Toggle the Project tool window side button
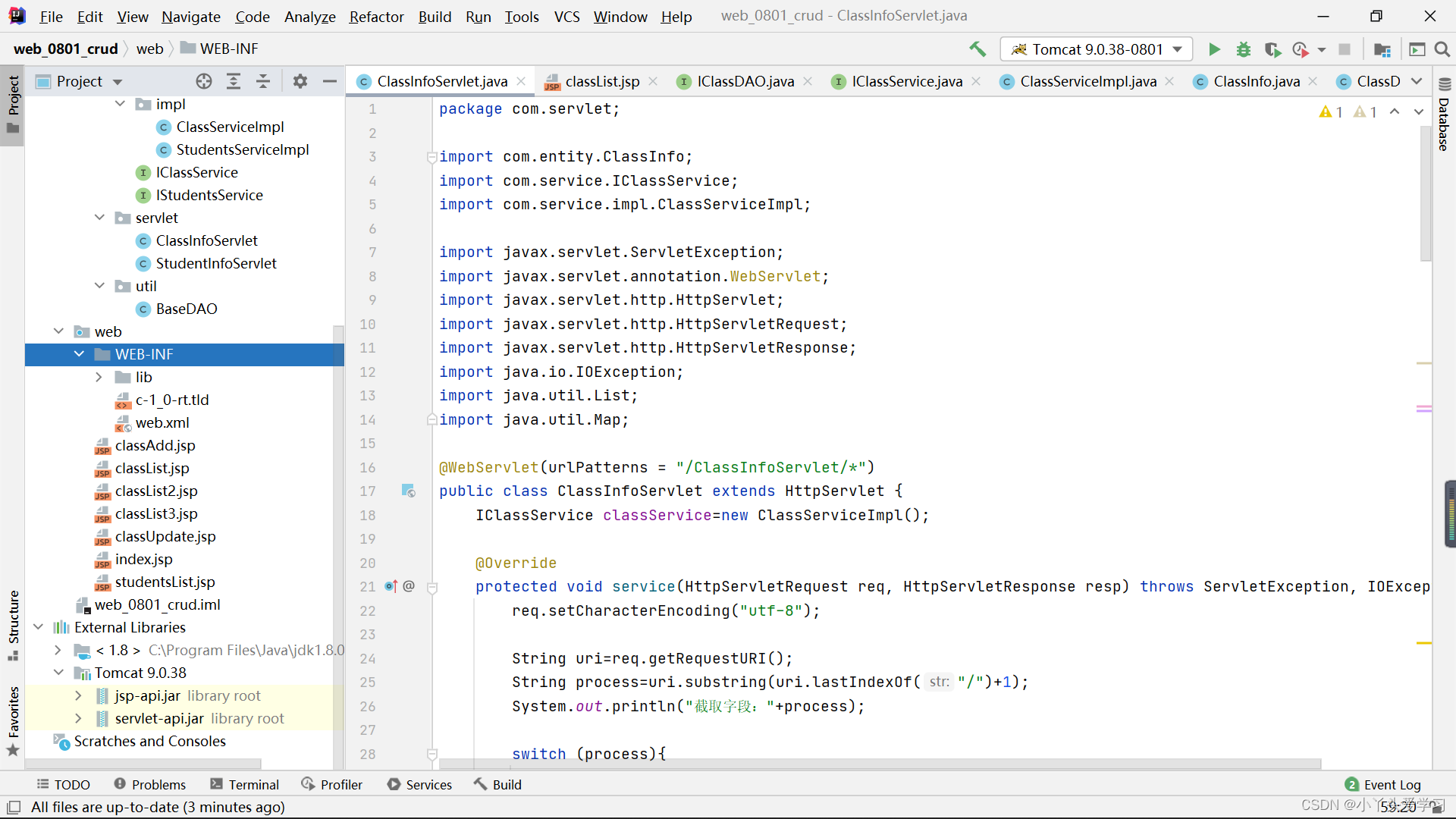The height and width of the screenshot is (819, 1456). (13, 105)
